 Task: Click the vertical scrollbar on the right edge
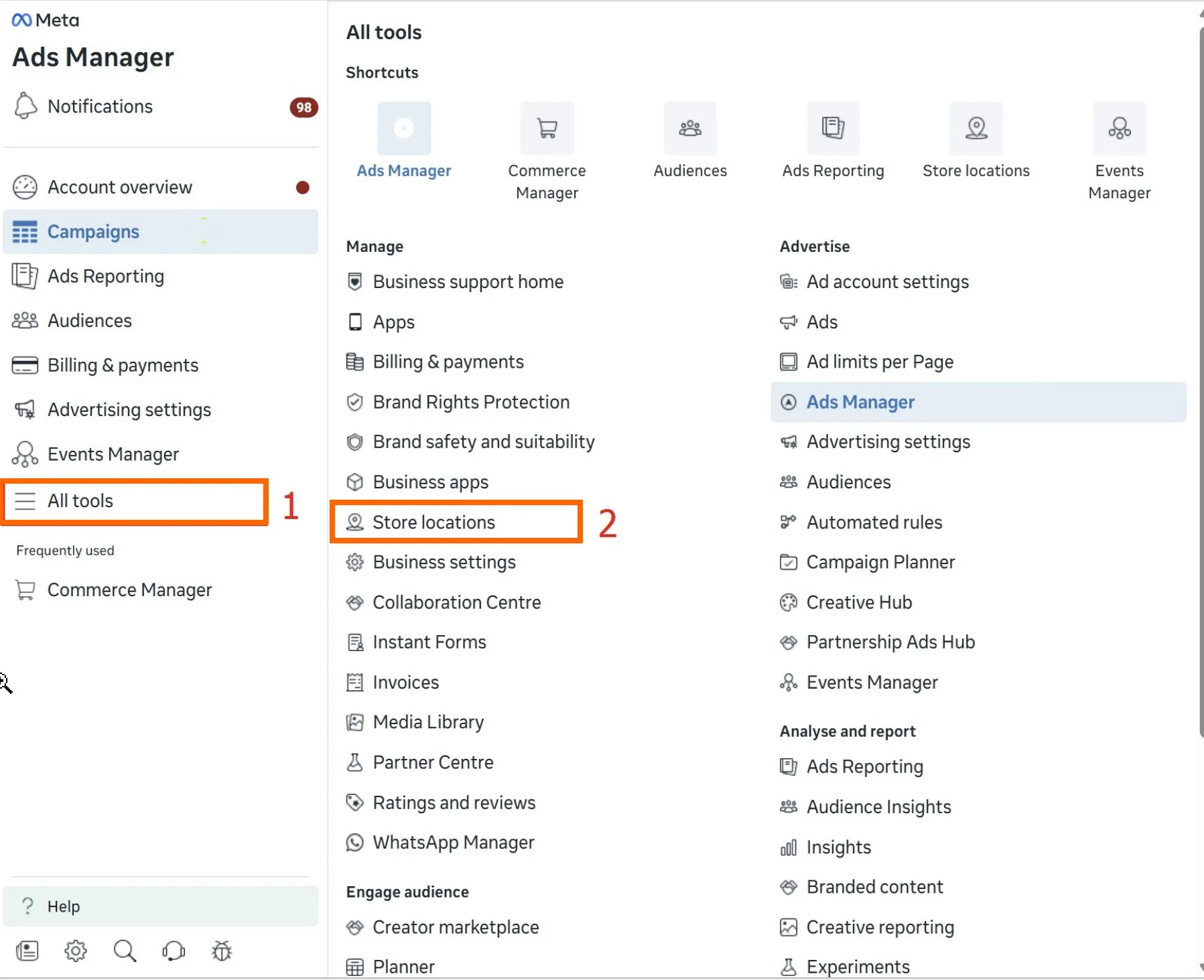pyautogui.click(x=1200, y=382)
